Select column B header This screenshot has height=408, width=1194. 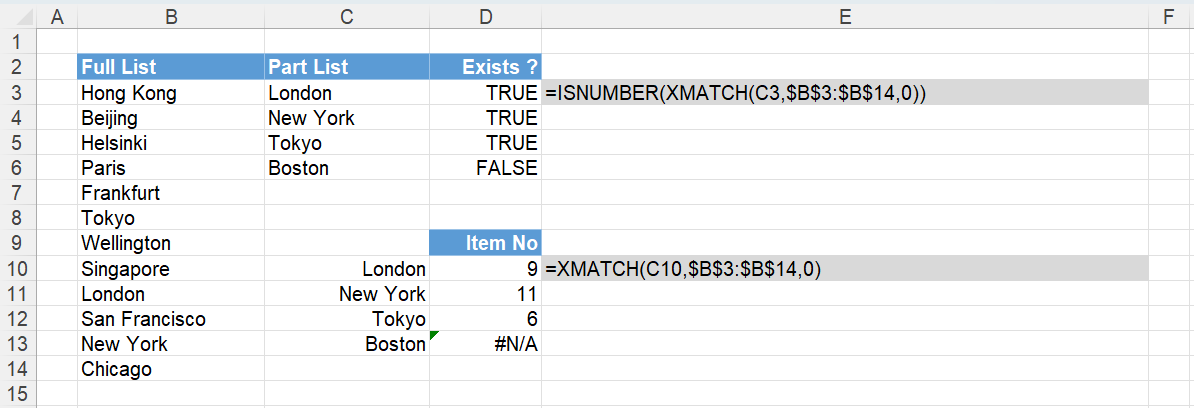click(x=171, y=18)
